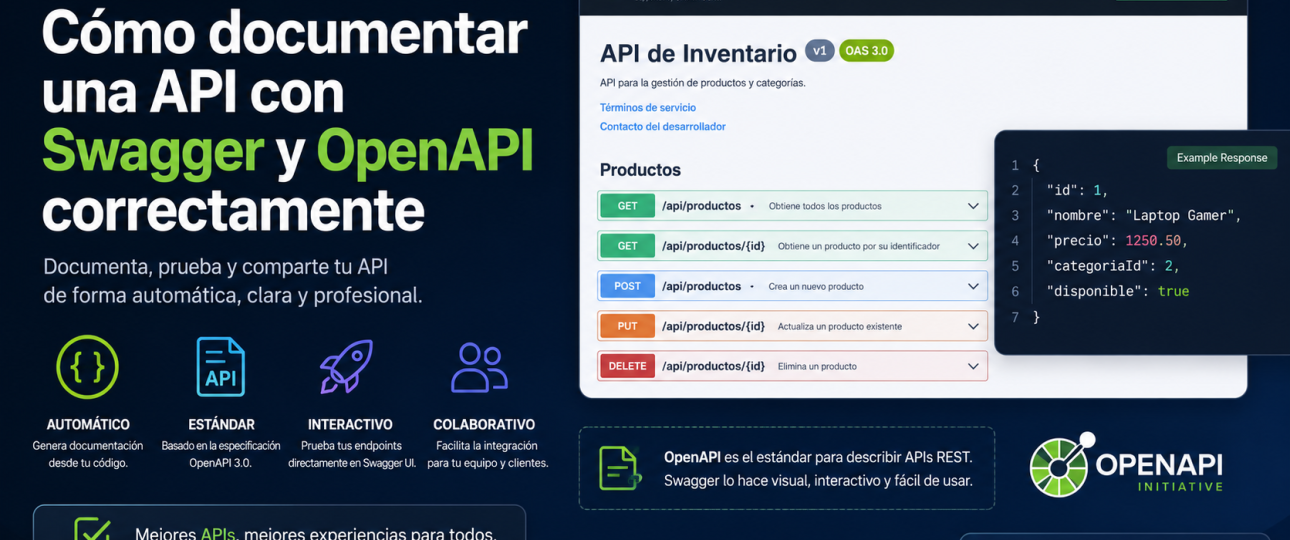The width and height of the screenshot is (1290, 540).
Task: Expand PUT /api/productos/{id} chevron
Action: click(x=973, y=326)
